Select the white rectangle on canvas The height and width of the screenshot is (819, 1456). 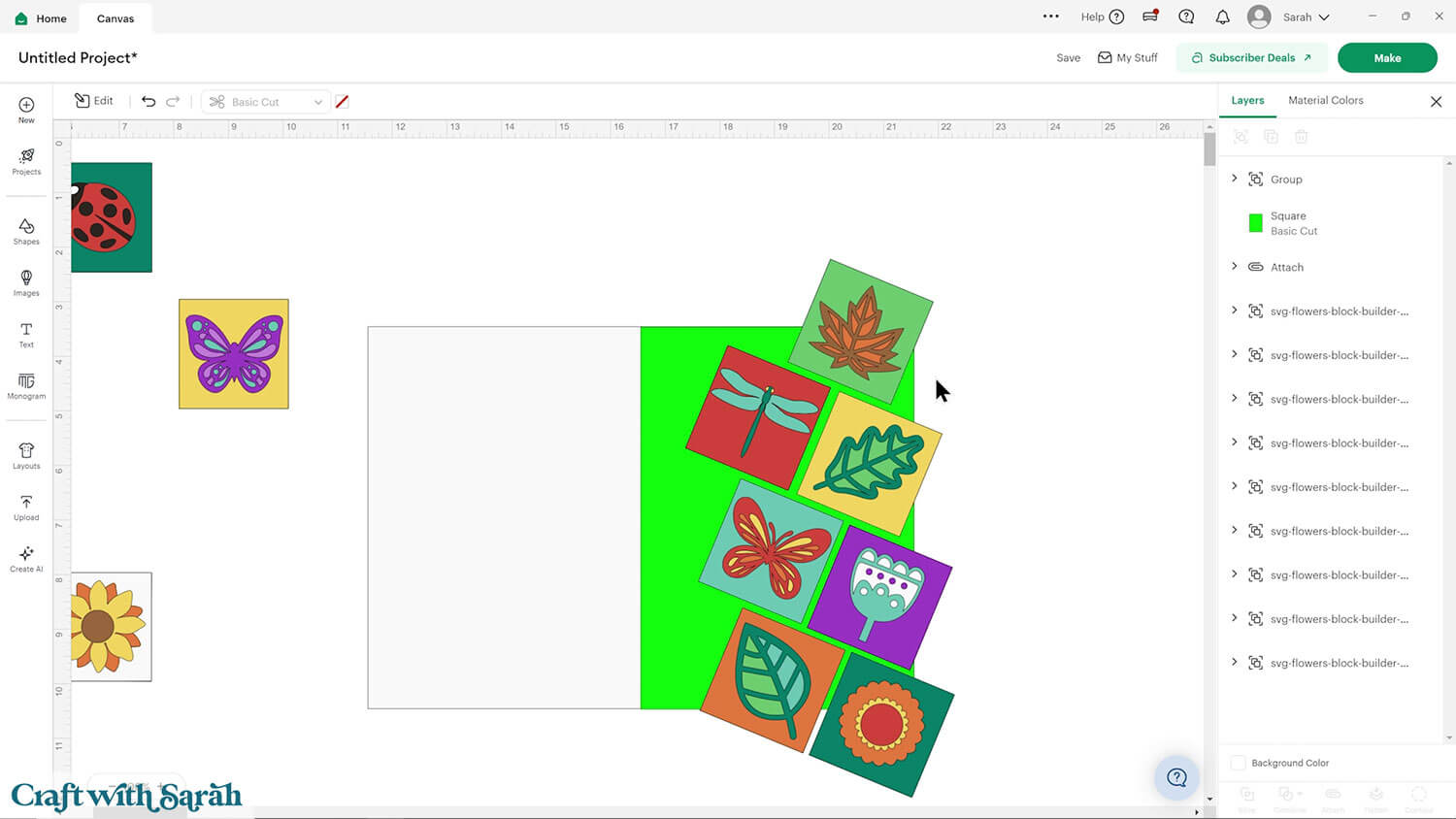tap(504, 517)
